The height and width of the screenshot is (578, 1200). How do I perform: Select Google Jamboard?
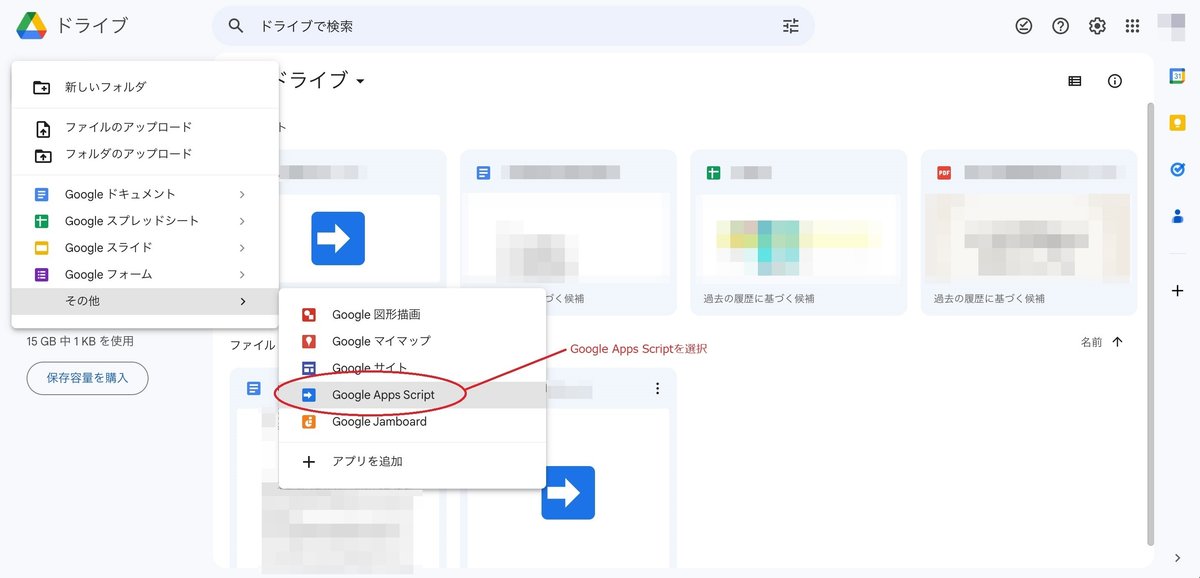tap(412, 422)
